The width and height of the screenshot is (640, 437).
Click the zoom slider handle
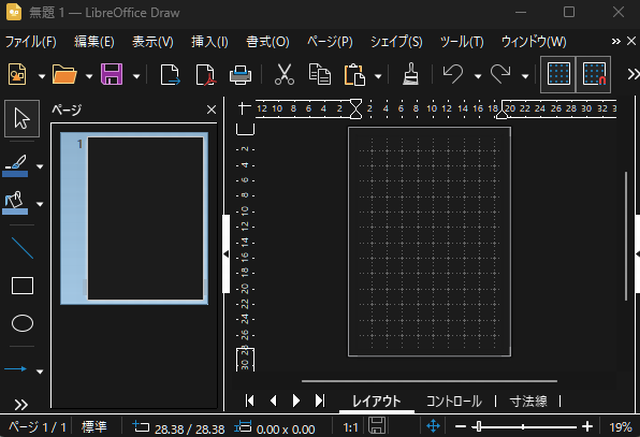point(481,426)
